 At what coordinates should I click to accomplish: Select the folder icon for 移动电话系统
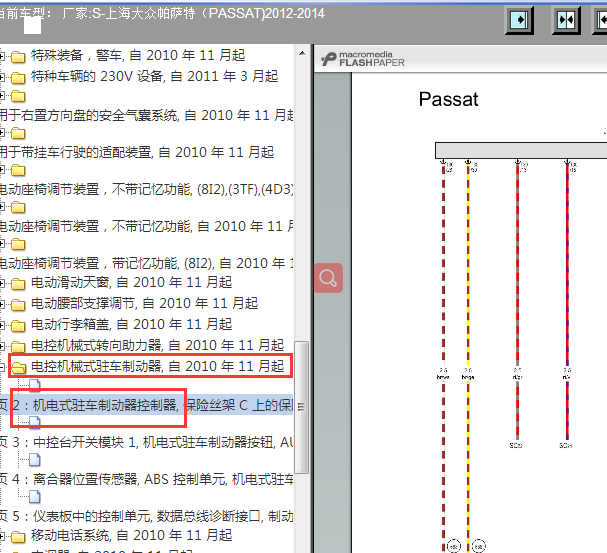(18, 537)
